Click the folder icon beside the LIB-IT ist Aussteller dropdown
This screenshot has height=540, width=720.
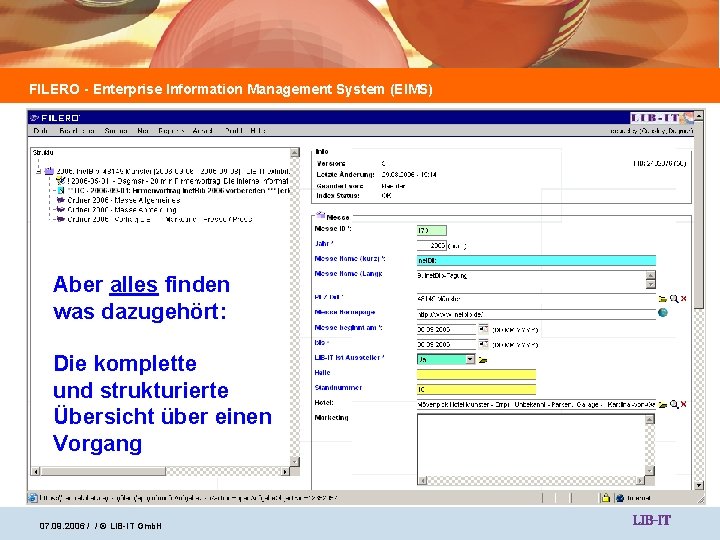pos(483,360)
